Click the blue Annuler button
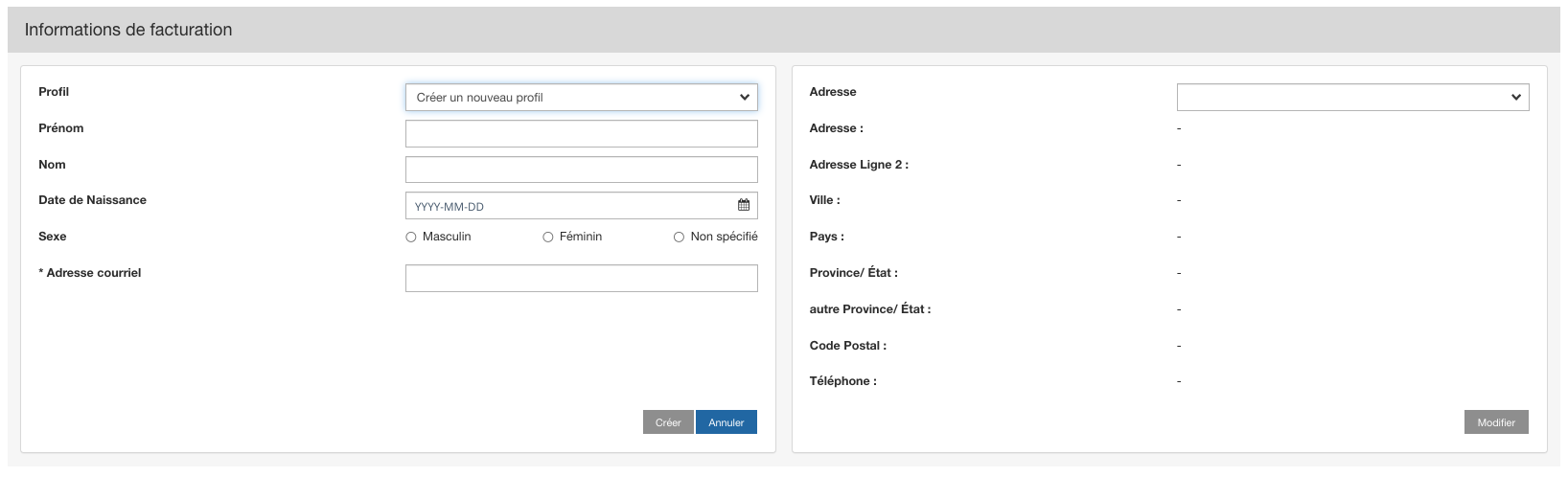Image resolution: width=1568 pixels, height=477 pixels. pos(726,422)
